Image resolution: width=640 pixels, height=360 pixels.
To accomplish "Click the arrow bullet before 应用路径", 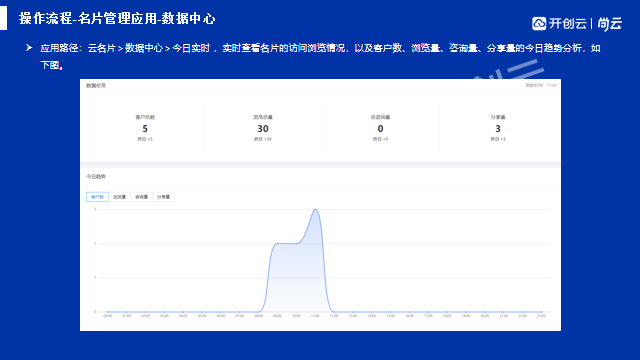I will pyautogui.click(x=29, y=48).
